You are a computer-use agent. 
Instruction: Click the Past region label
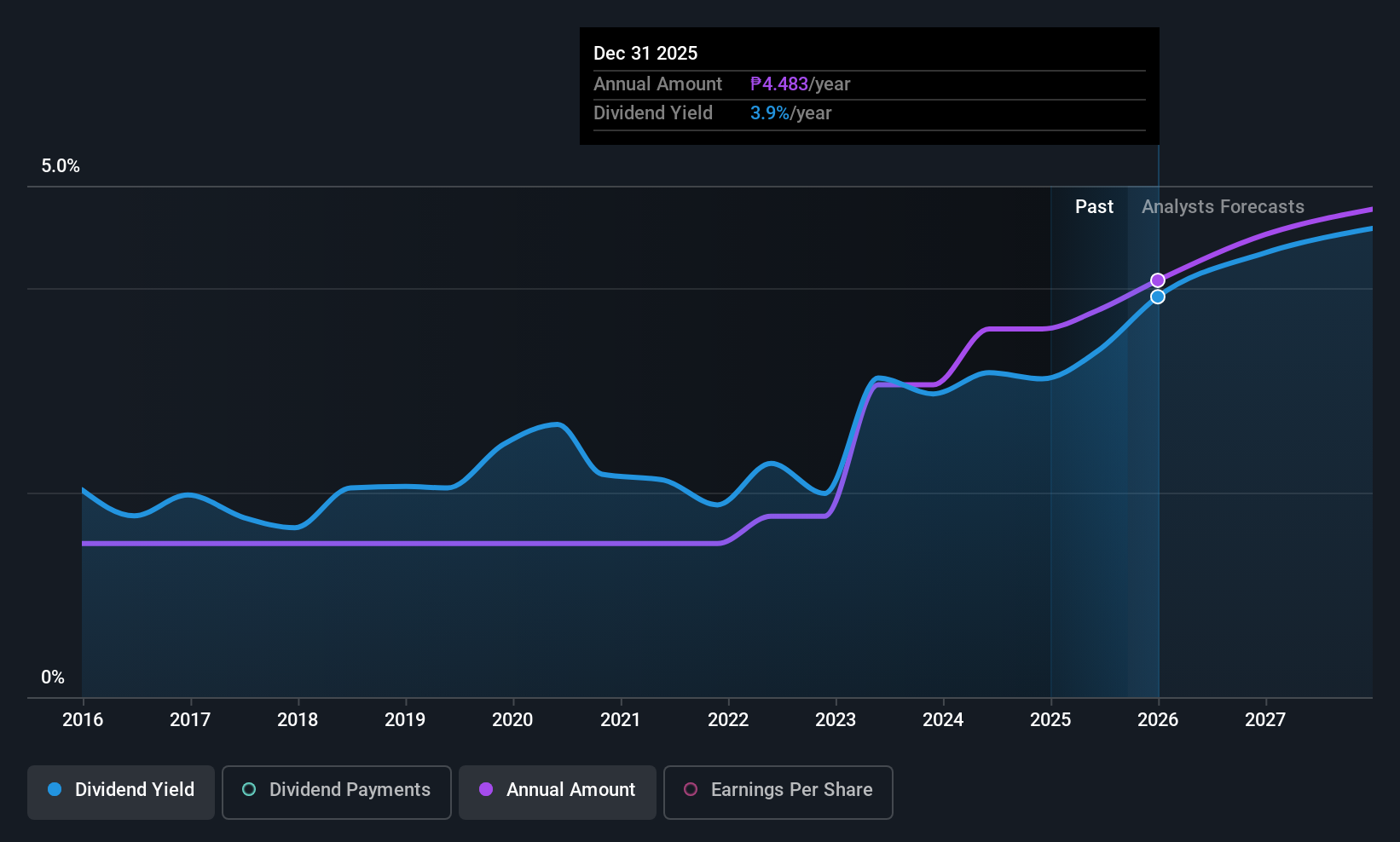pos(1094,206)
